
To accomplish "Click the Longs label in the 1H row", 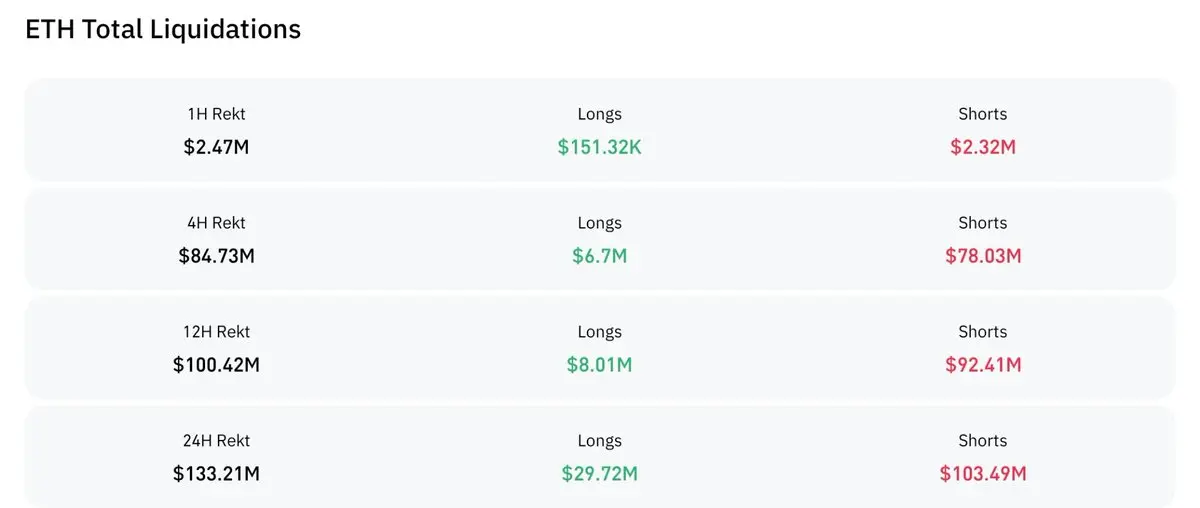I will [x=600, y=114].
